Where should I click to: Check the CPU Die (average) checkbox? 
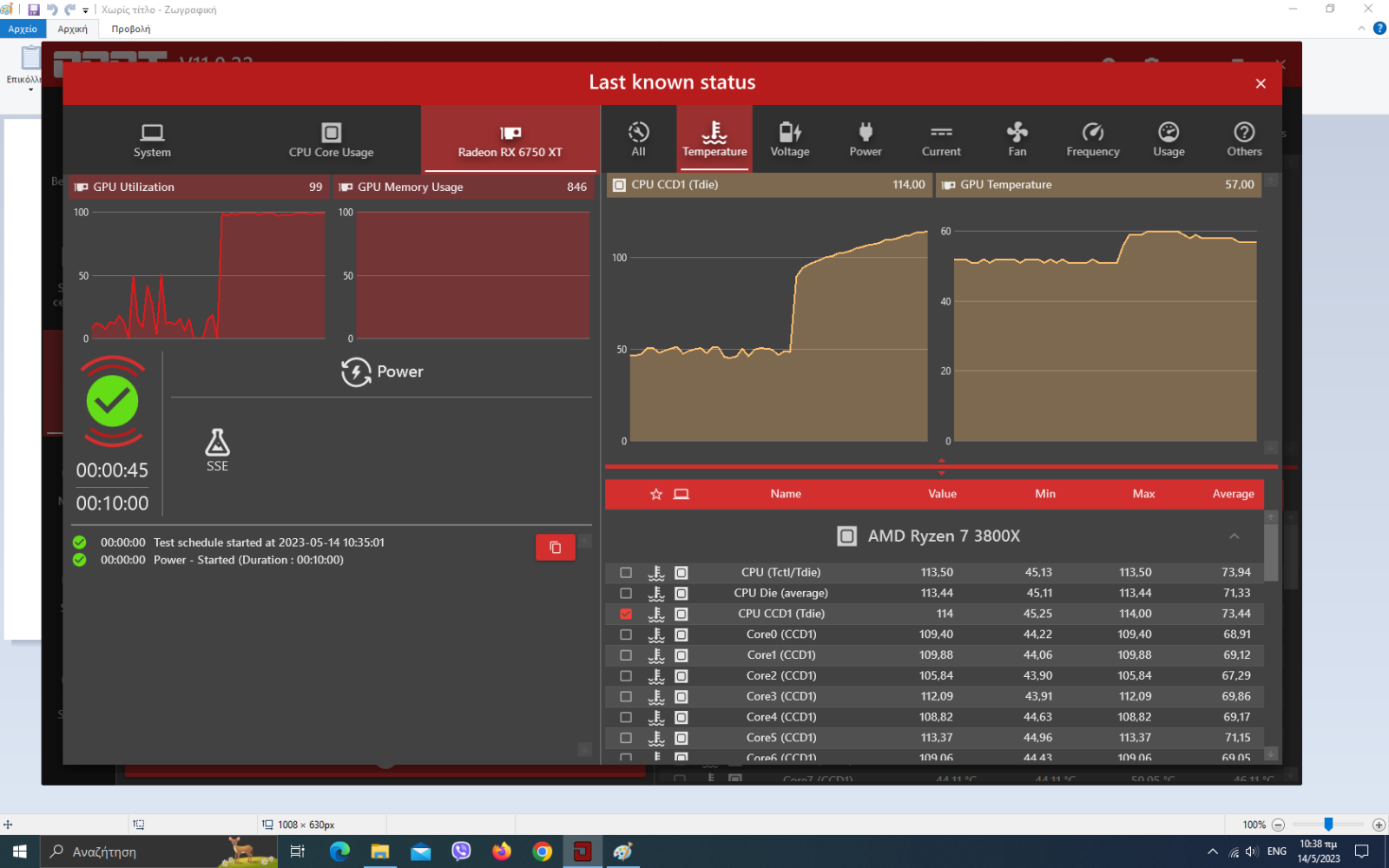(626, 593)
